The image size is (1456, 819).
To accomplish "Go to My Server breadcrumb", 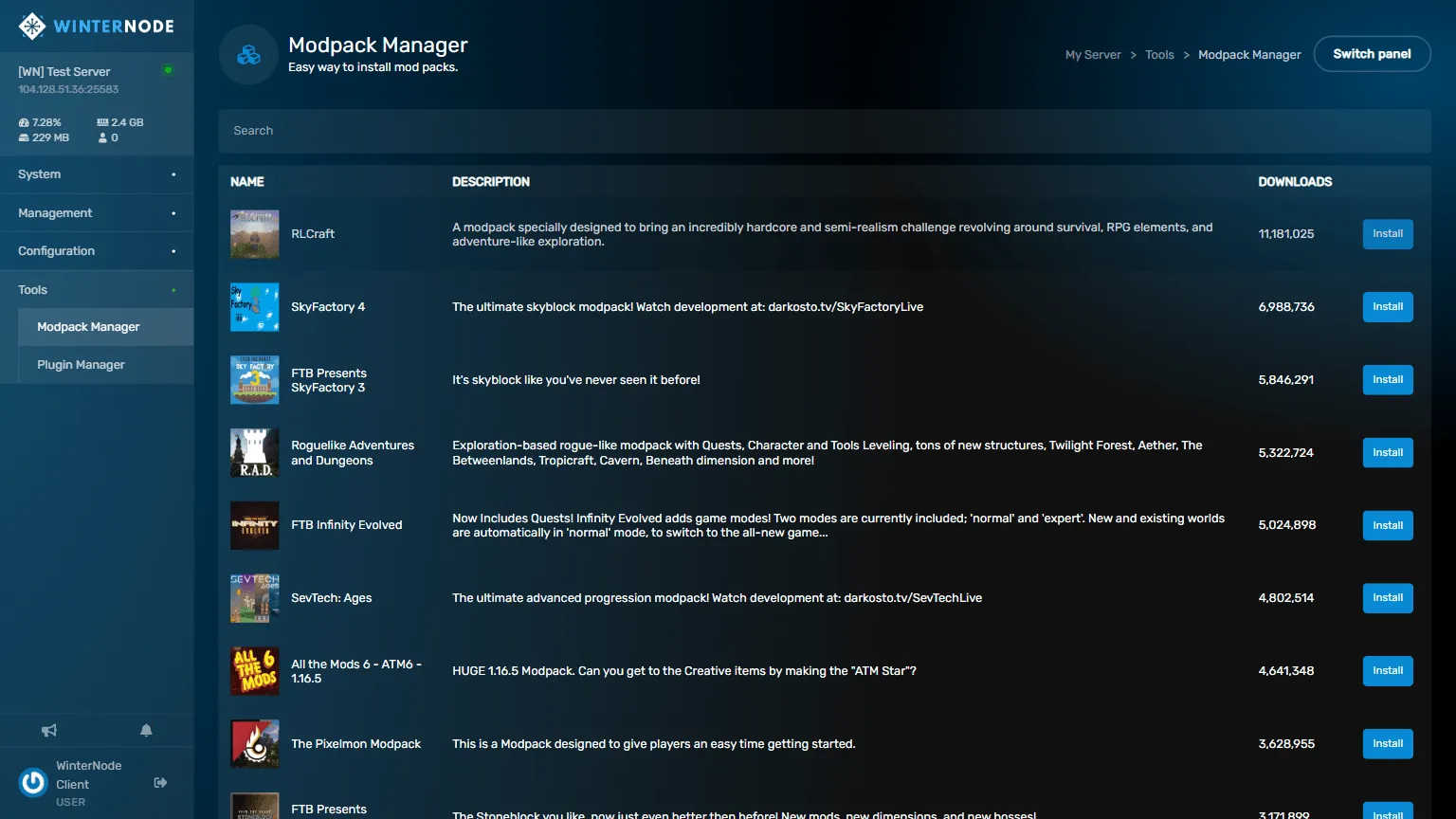I will [x=1093, y=55].
